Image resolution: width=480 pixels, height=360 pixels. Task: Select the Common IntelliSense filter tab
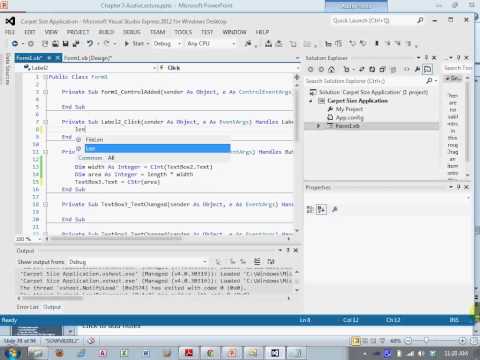(91, 158)
